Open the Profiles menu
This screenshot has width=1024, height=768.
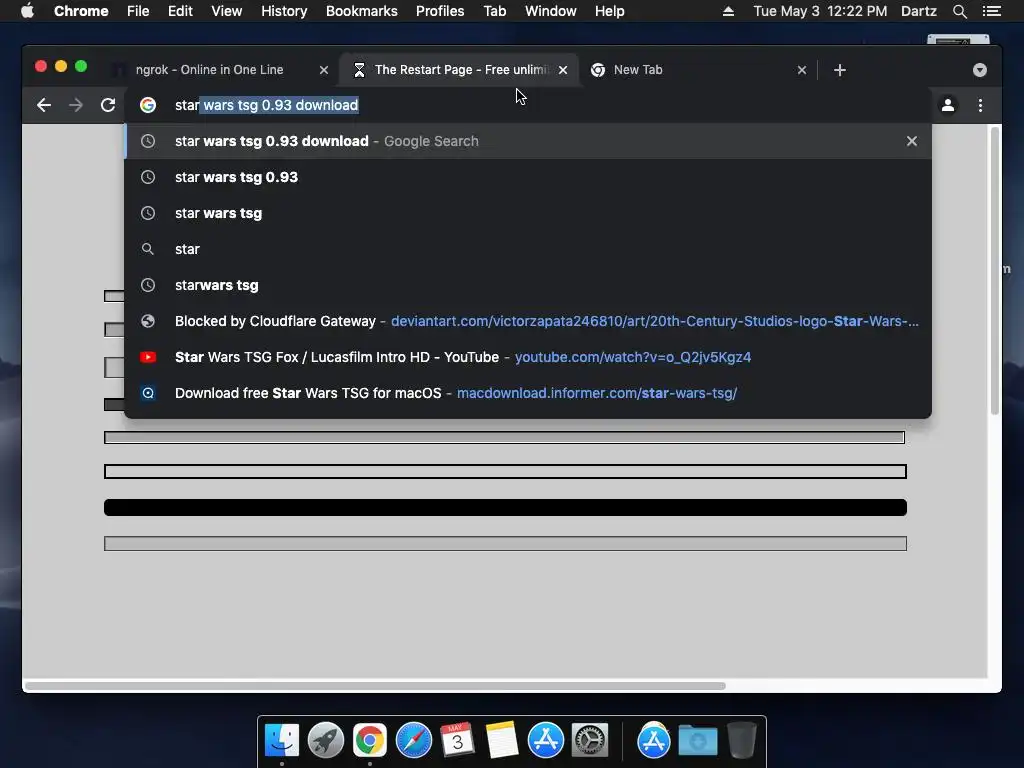point(440,11)
